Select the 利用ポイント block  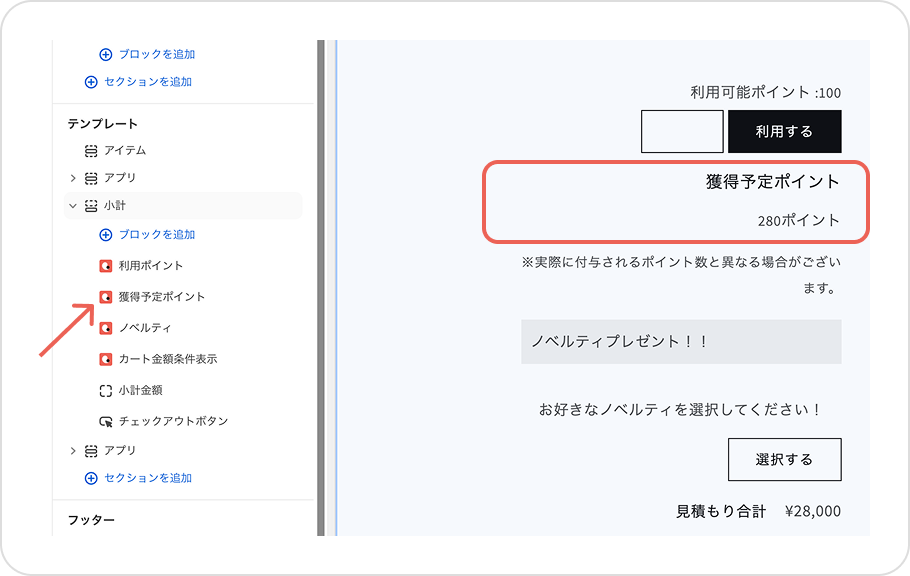click(x=150, y=266)
